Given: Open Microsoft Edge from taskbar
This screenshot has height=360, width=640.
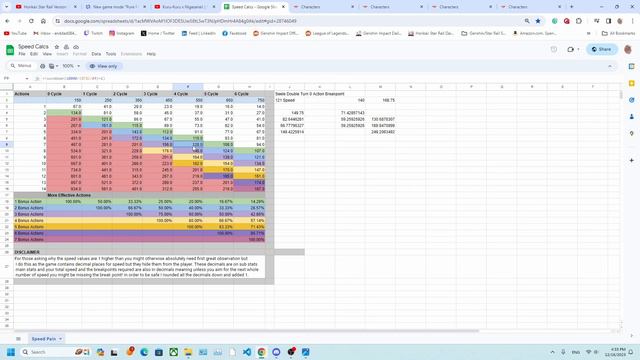Looking at the screenshot, I should coord(144,352).
